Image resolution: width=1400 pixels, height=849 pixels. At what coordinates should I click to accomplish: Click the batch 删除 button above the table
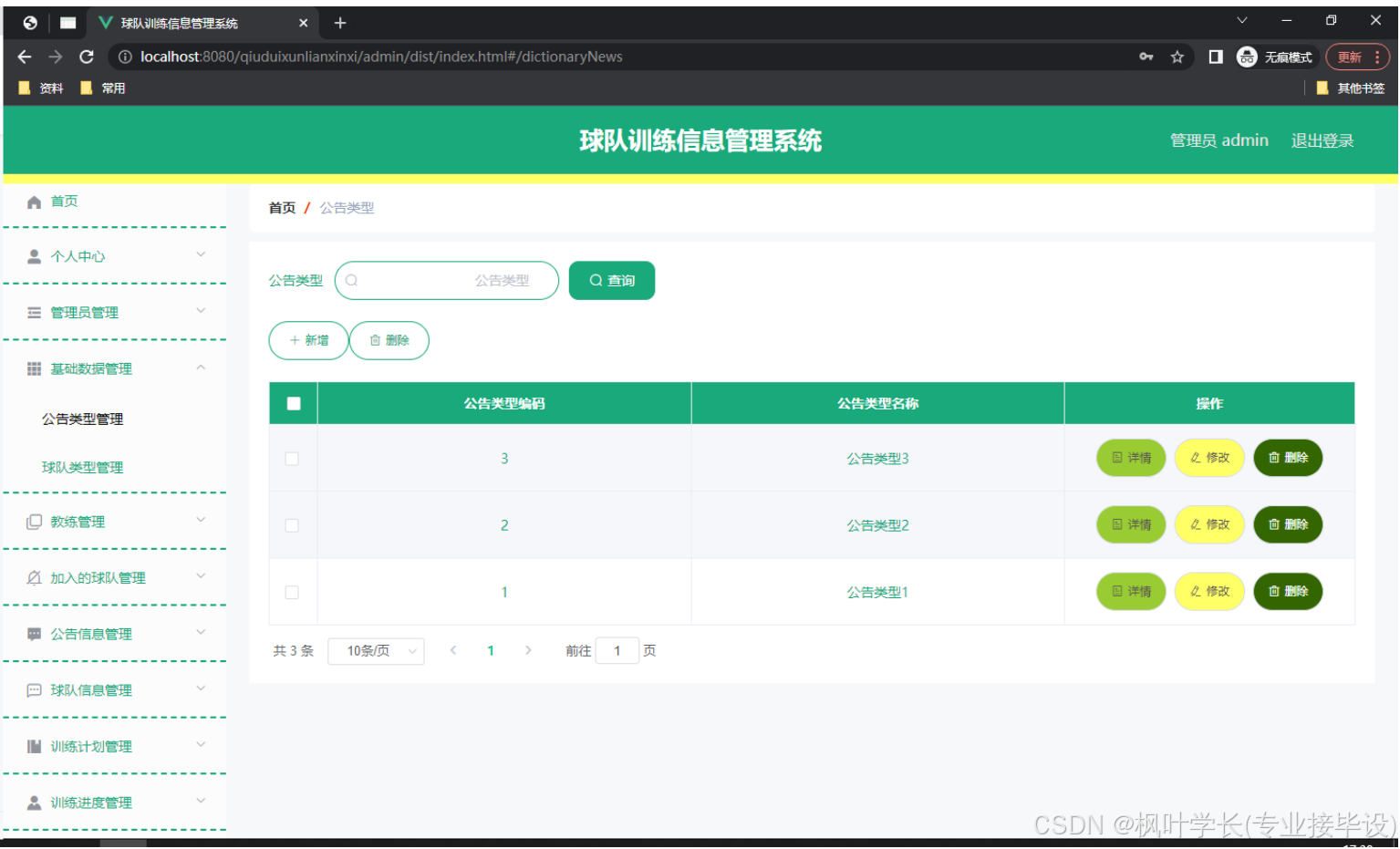(x=389, y=341)
